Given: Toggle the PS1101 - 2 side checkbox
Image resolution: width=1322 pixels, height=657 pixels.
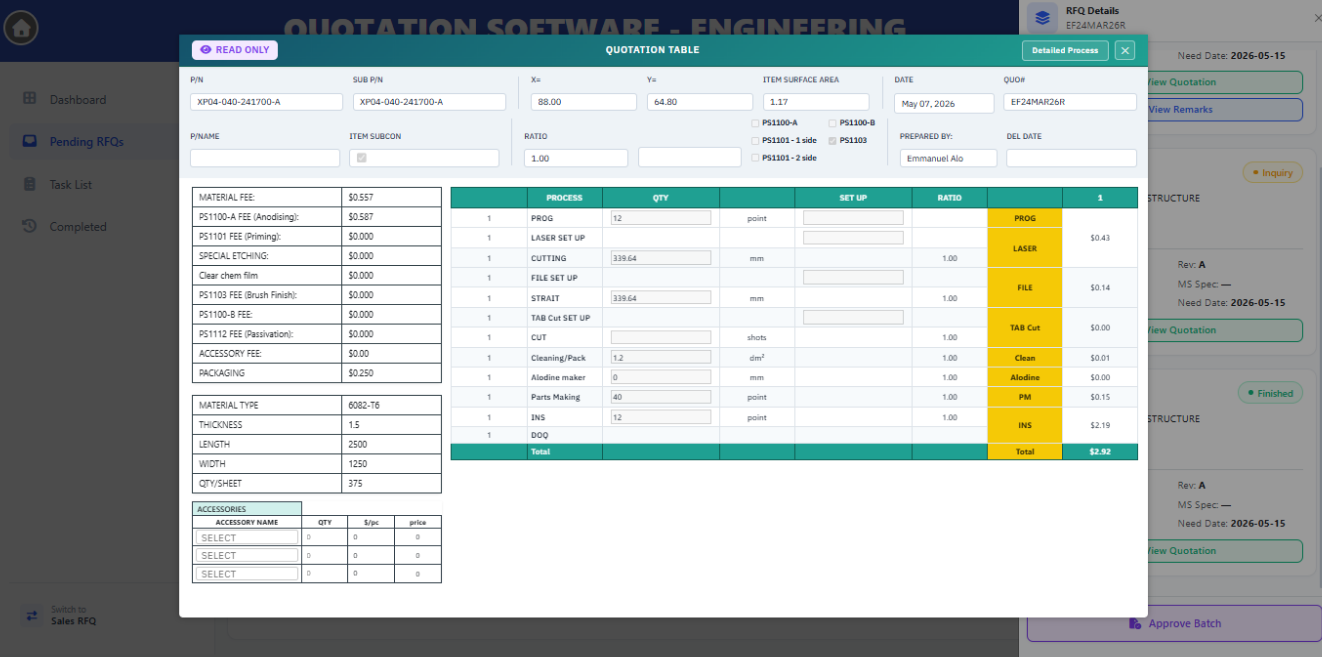Looking at the screenshot, I should pyautogui.click(x=755, y=158).
